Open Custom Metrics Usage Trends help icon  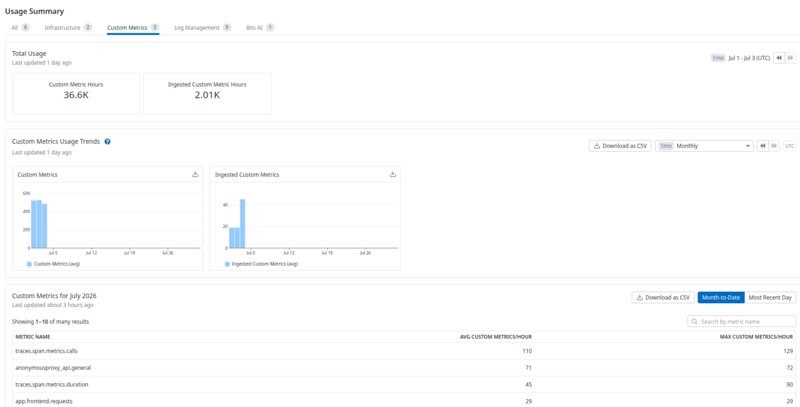point(107,142)
